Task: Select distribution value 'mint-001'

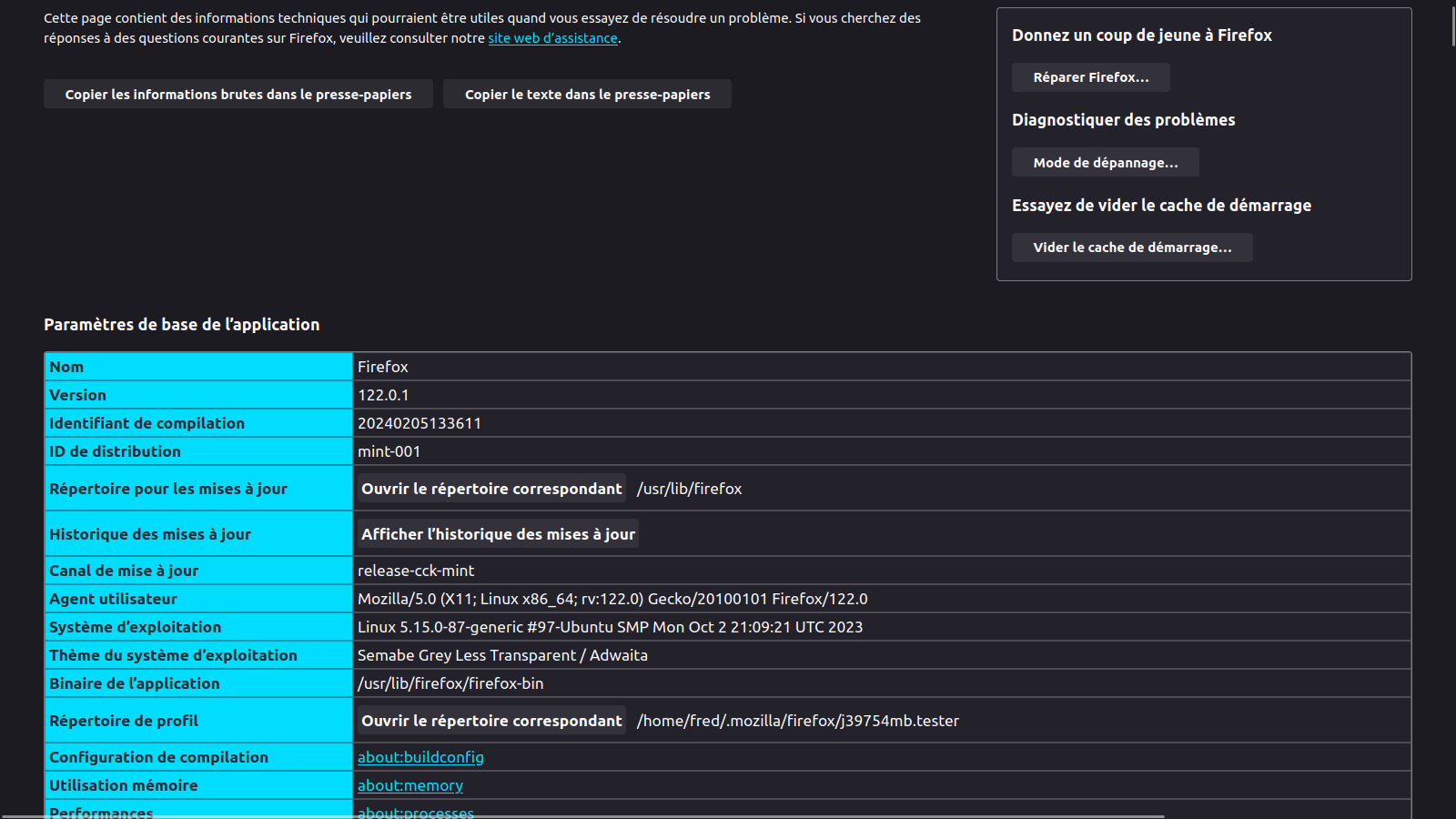Action: click(x=389, y=451)
